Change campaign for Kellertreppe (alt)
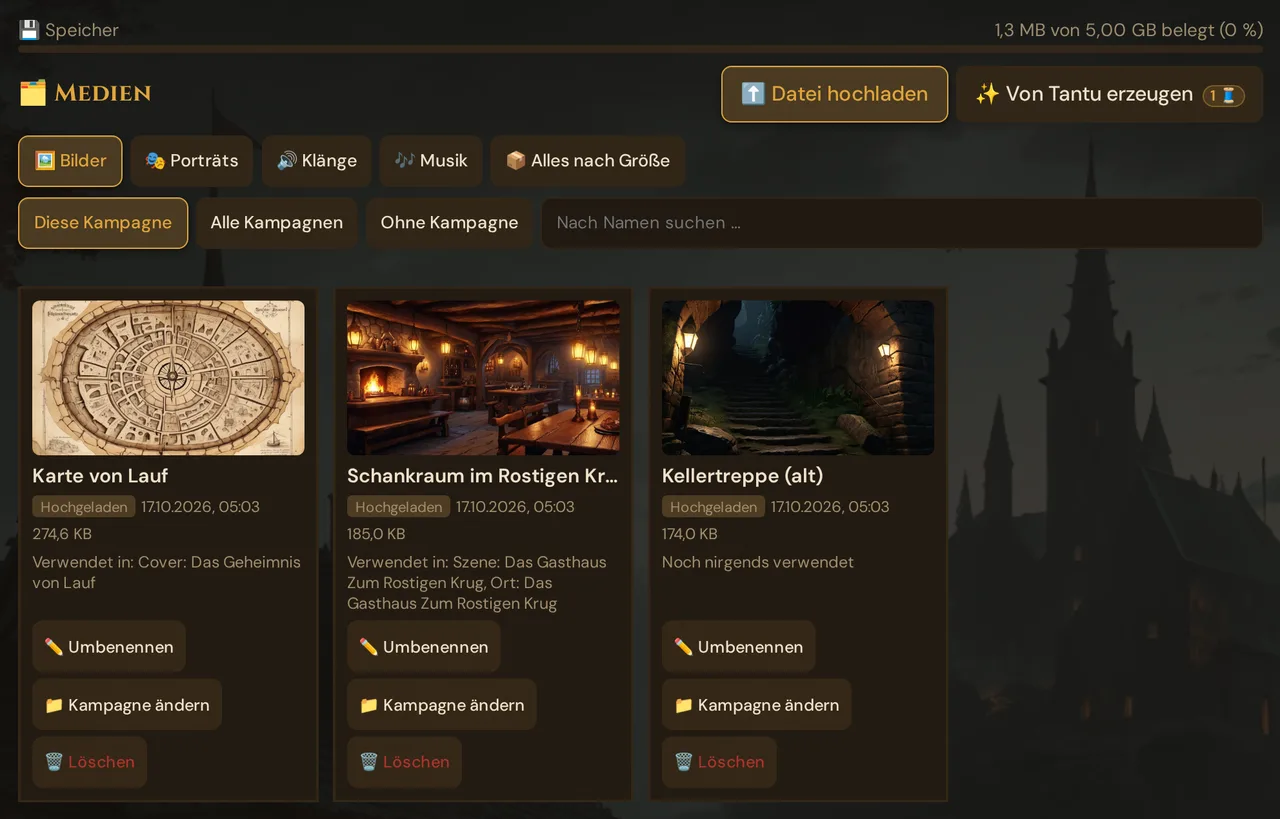 click(757, 705)
